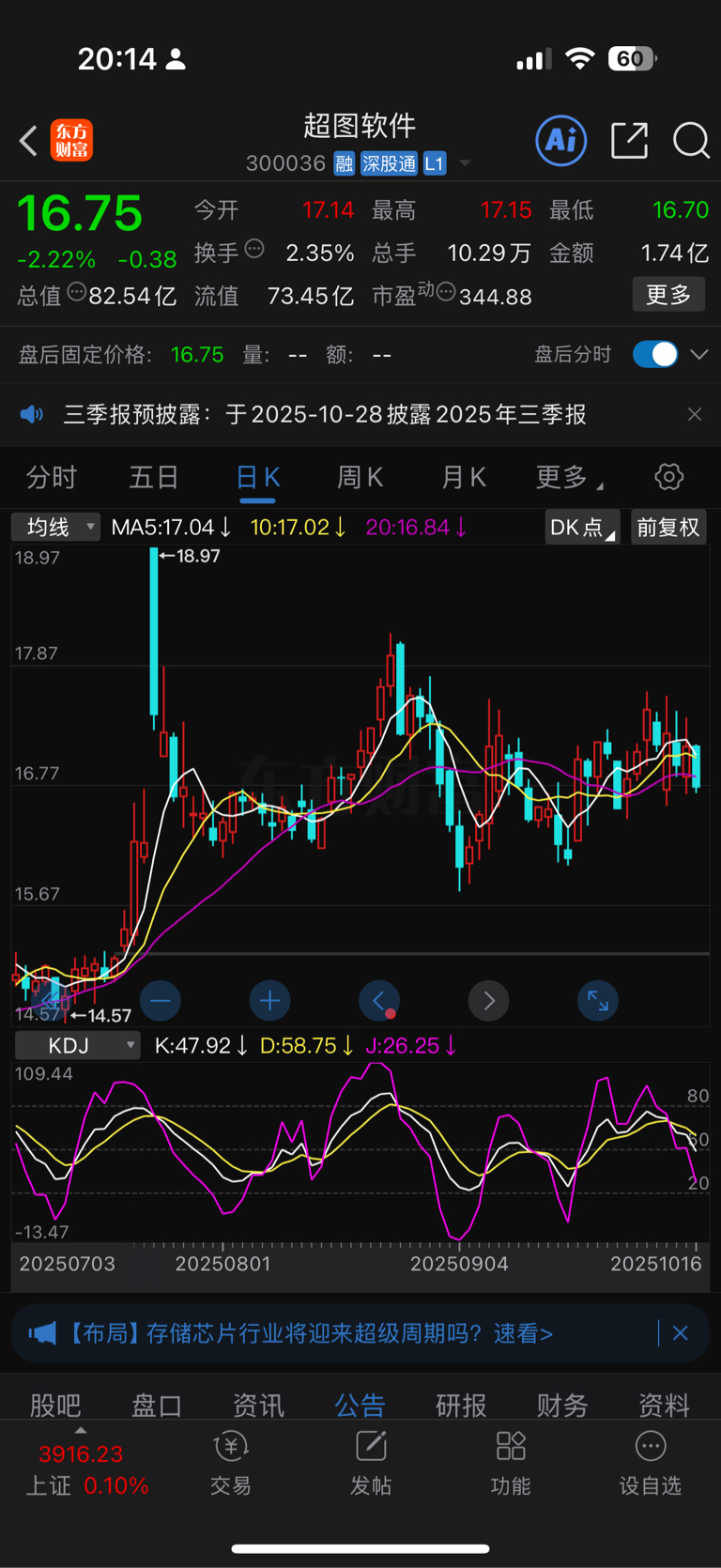This screenshot has height=1568, width=721.
Task: Expand the stock title dropdown arrow
Action: [x=465, y=164]
